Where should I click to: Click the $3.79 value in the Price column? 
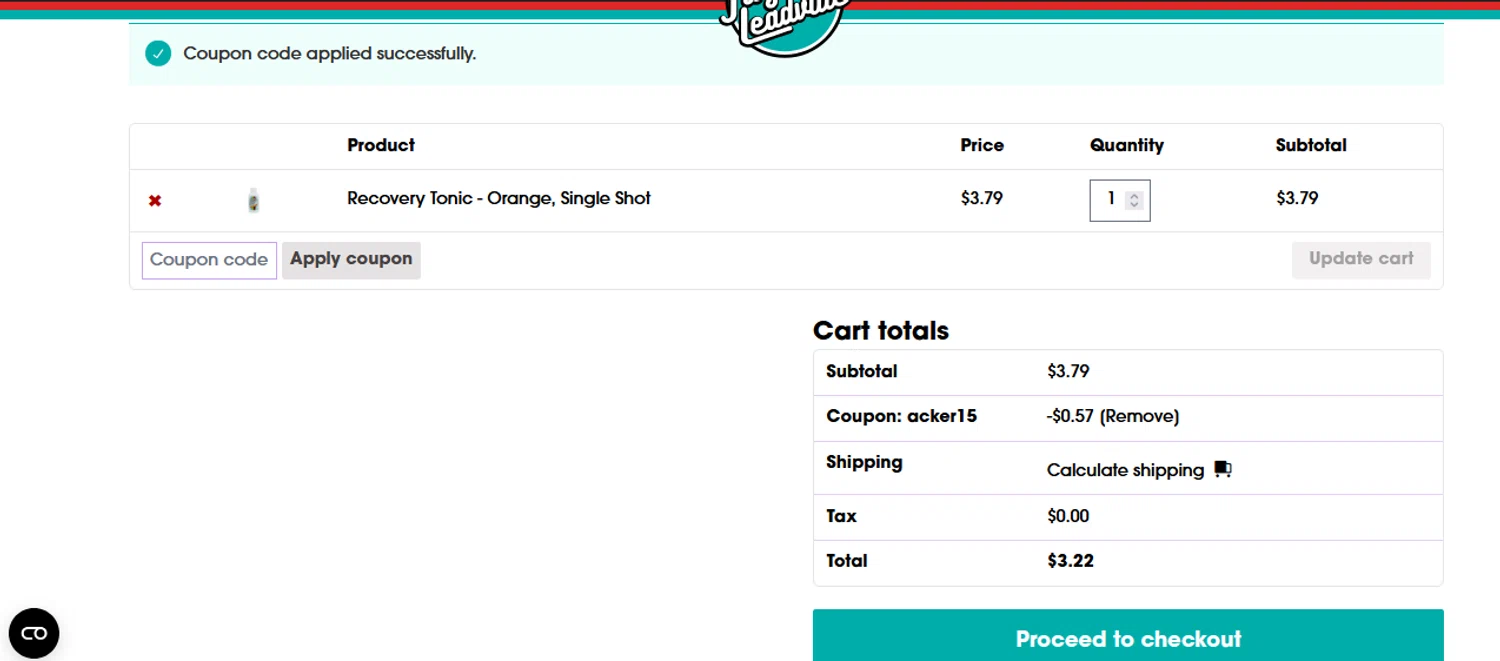coord(982,198)
